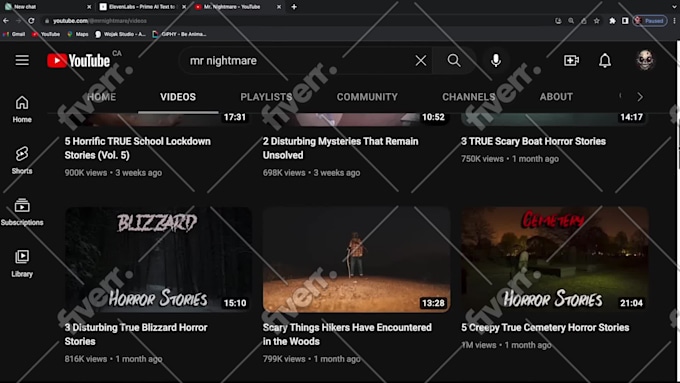Click the 900K views text

click(x=85, y=173)
